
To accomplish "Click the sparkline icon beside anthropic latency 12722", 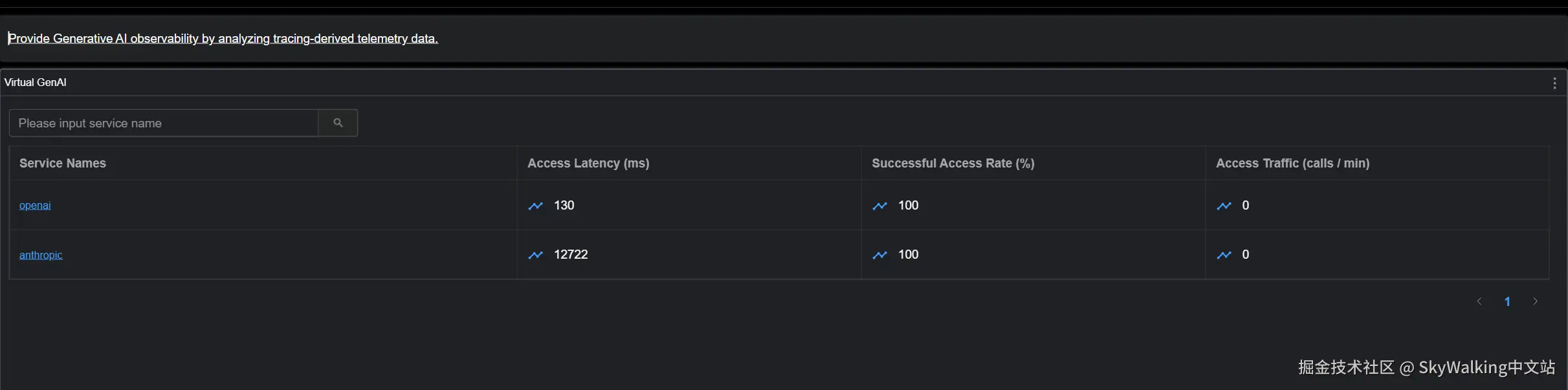I will pyautogui.click(x=535, y=255).
